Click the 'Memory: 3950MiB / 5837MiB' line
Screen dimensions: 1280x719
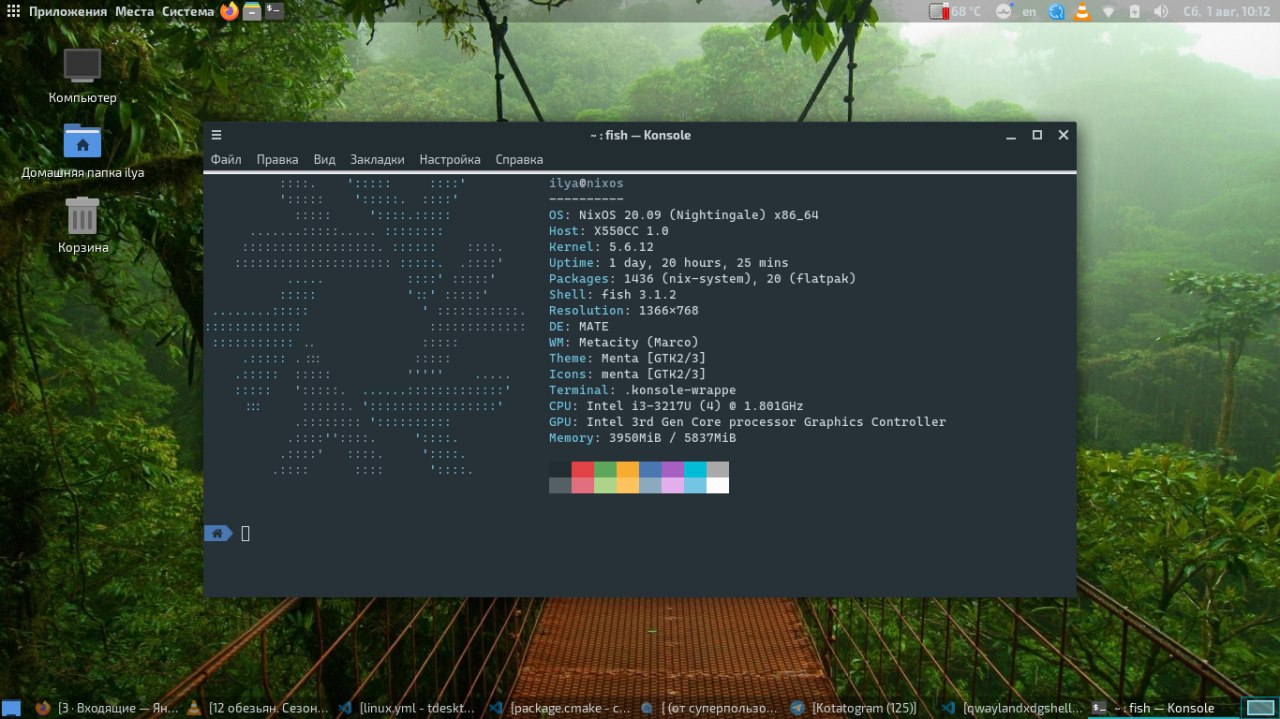click(642, 438)
